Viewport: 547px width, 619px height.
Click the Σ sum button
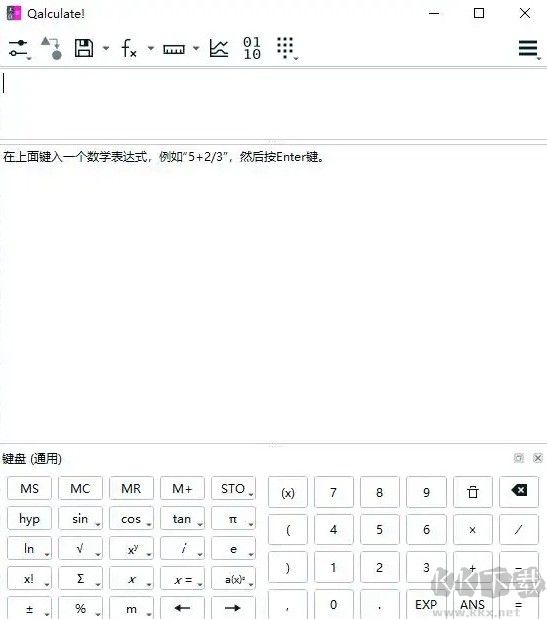point(80,578)
